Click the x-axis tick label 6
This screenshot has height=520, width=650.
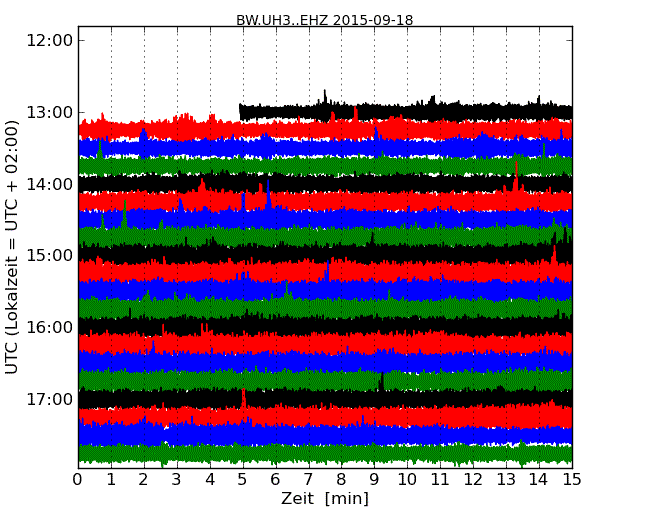tap(276, 480)
